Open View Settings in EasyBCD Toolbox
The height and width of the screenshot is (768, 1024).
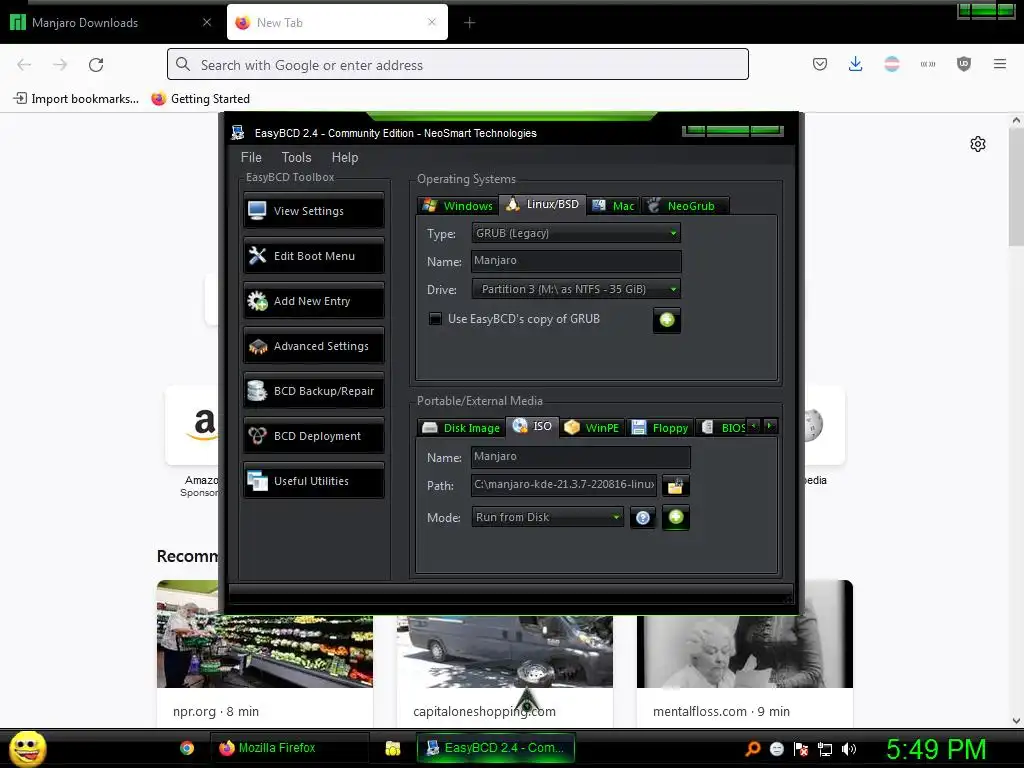pos(313,211)
